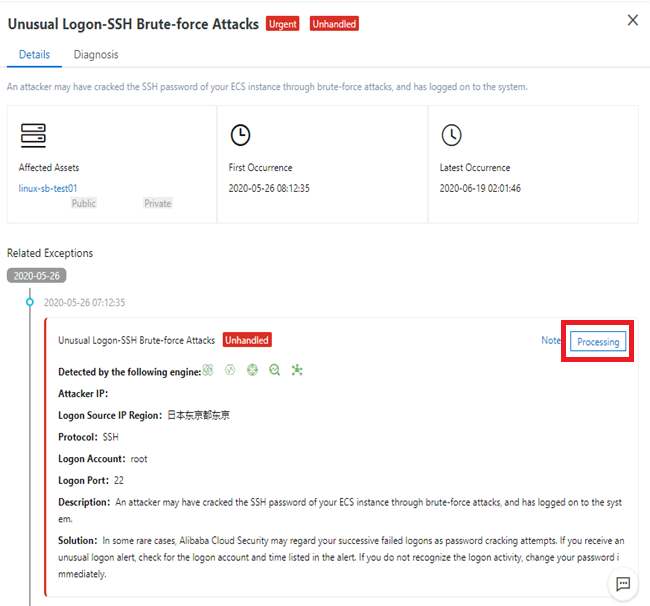Click the third detection engine globe icon
The height and width of the screenshot is (606, 650).
(252, 370)
